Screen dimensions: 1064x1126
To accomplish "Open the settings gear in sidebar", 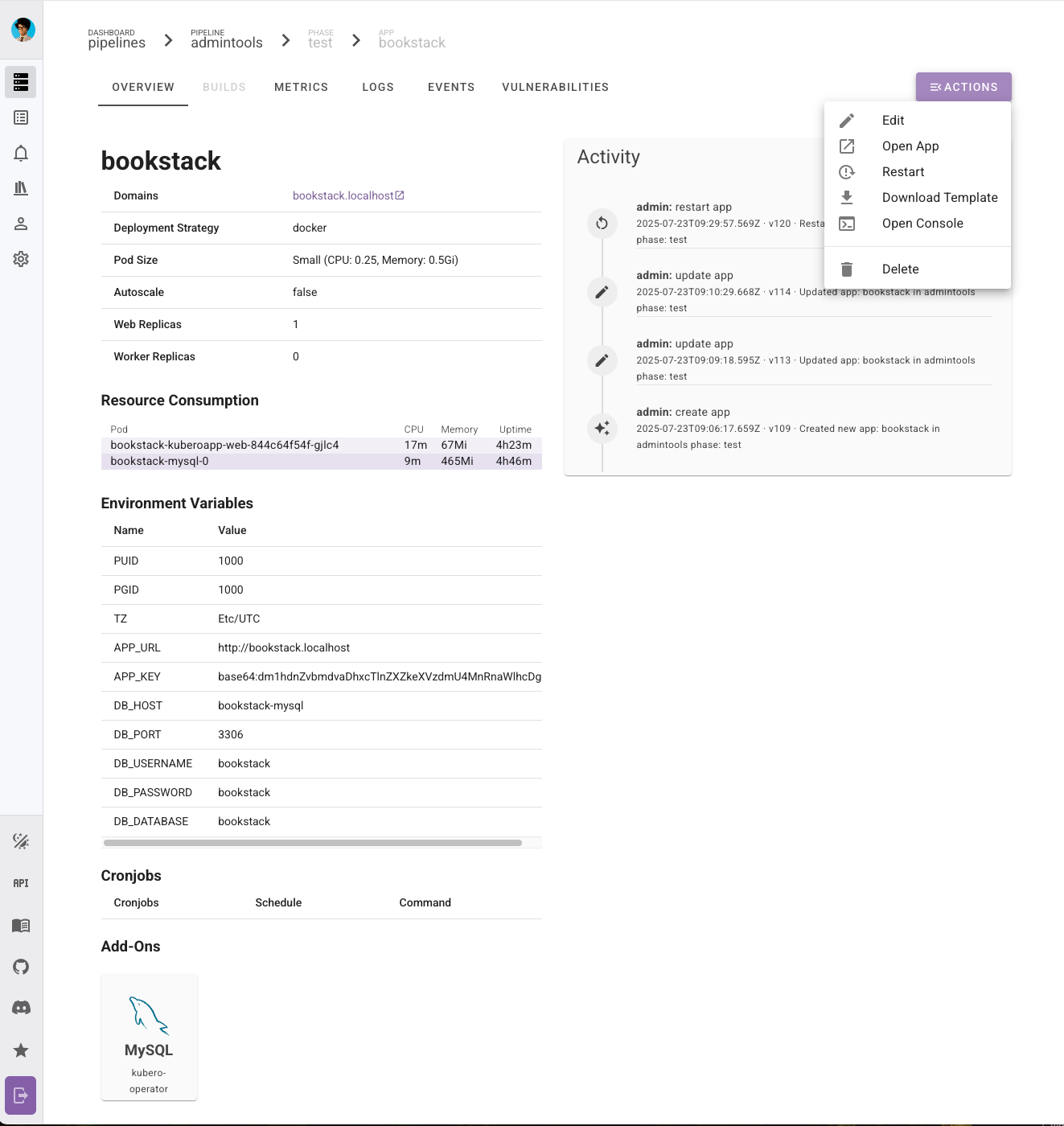I will pyautogui.click(x=21, y=259).
